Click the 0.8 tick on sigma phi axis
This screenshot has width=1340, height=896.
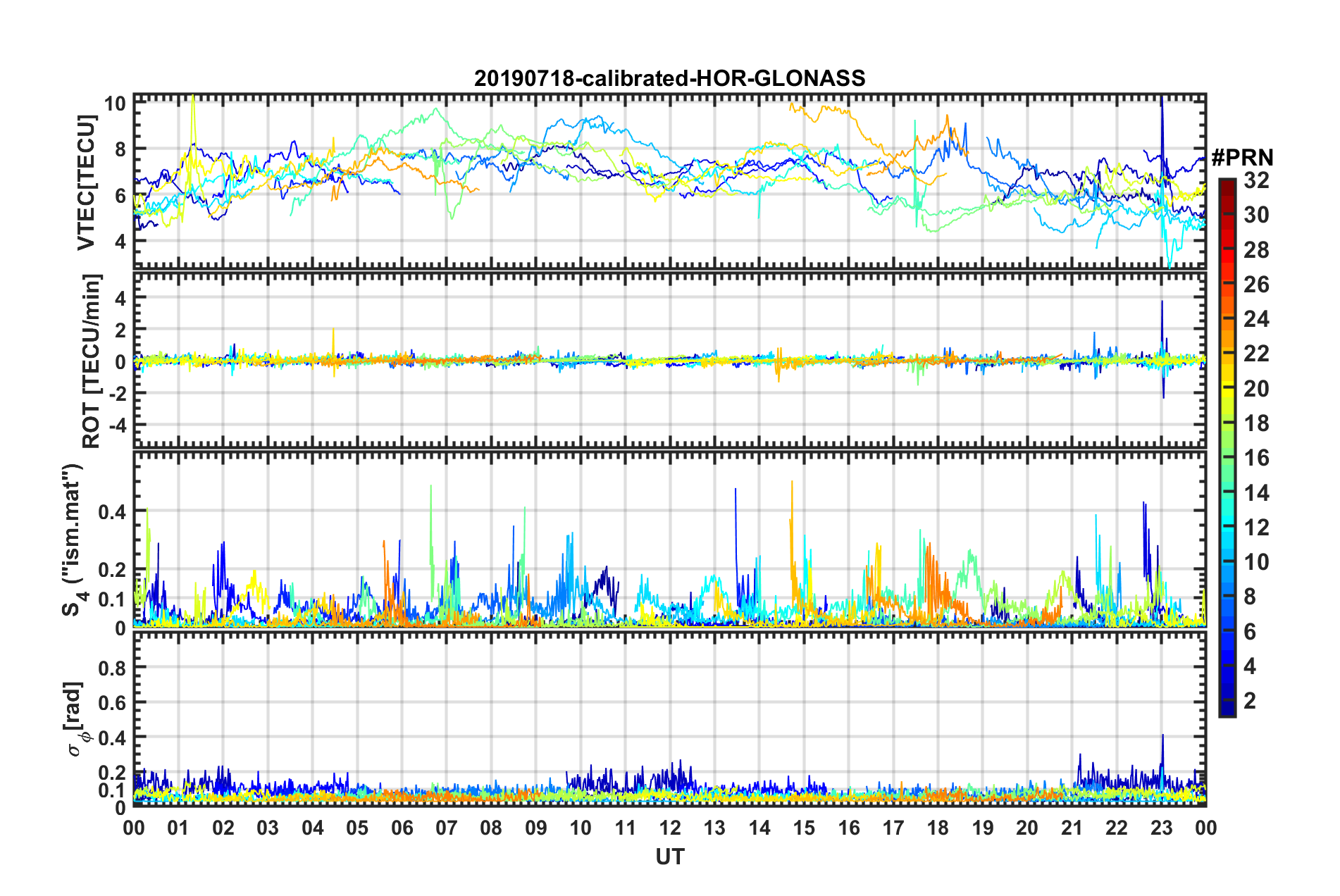113,667
